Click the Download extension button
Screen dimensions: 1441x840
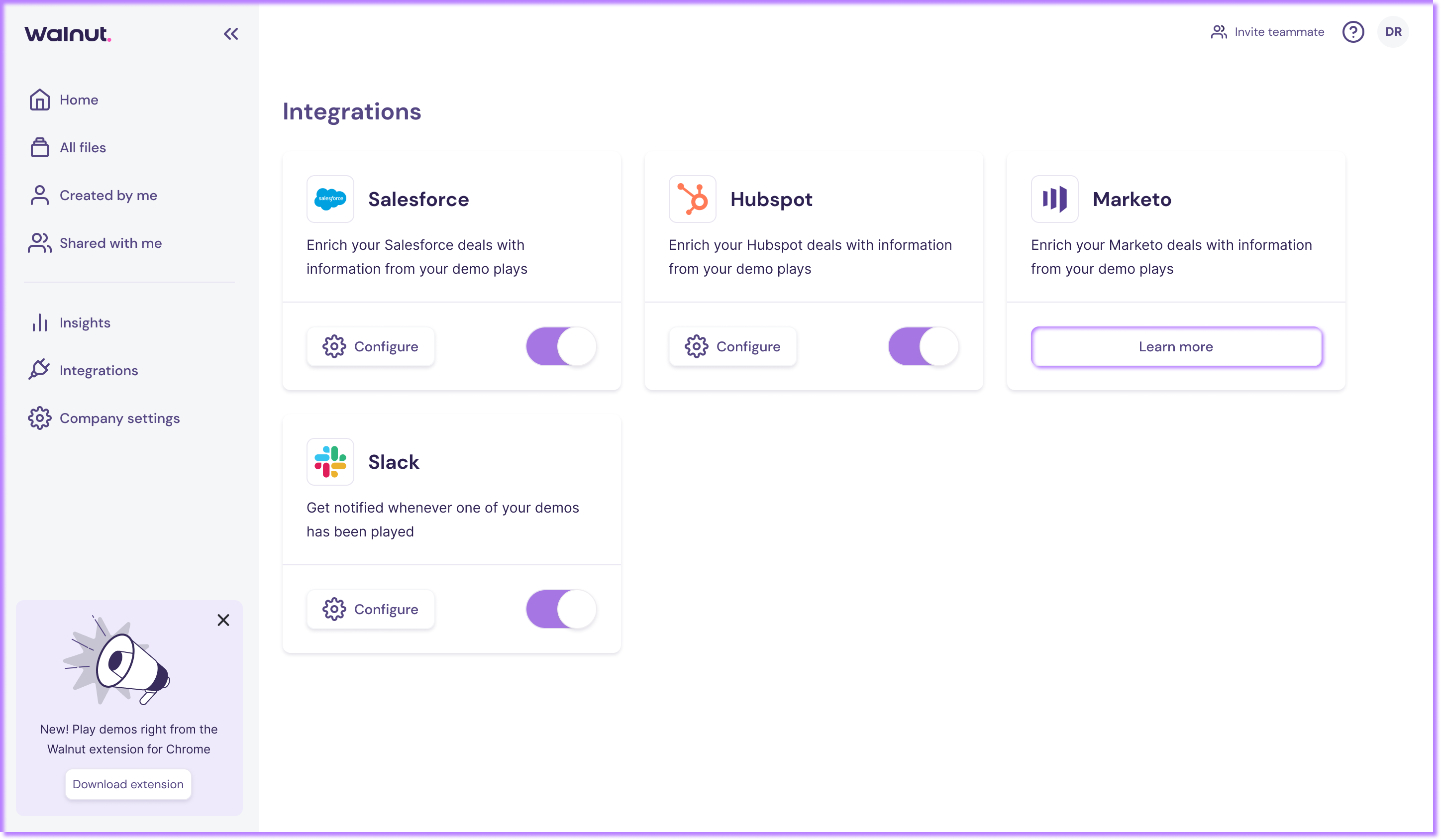tap(128, 784)
